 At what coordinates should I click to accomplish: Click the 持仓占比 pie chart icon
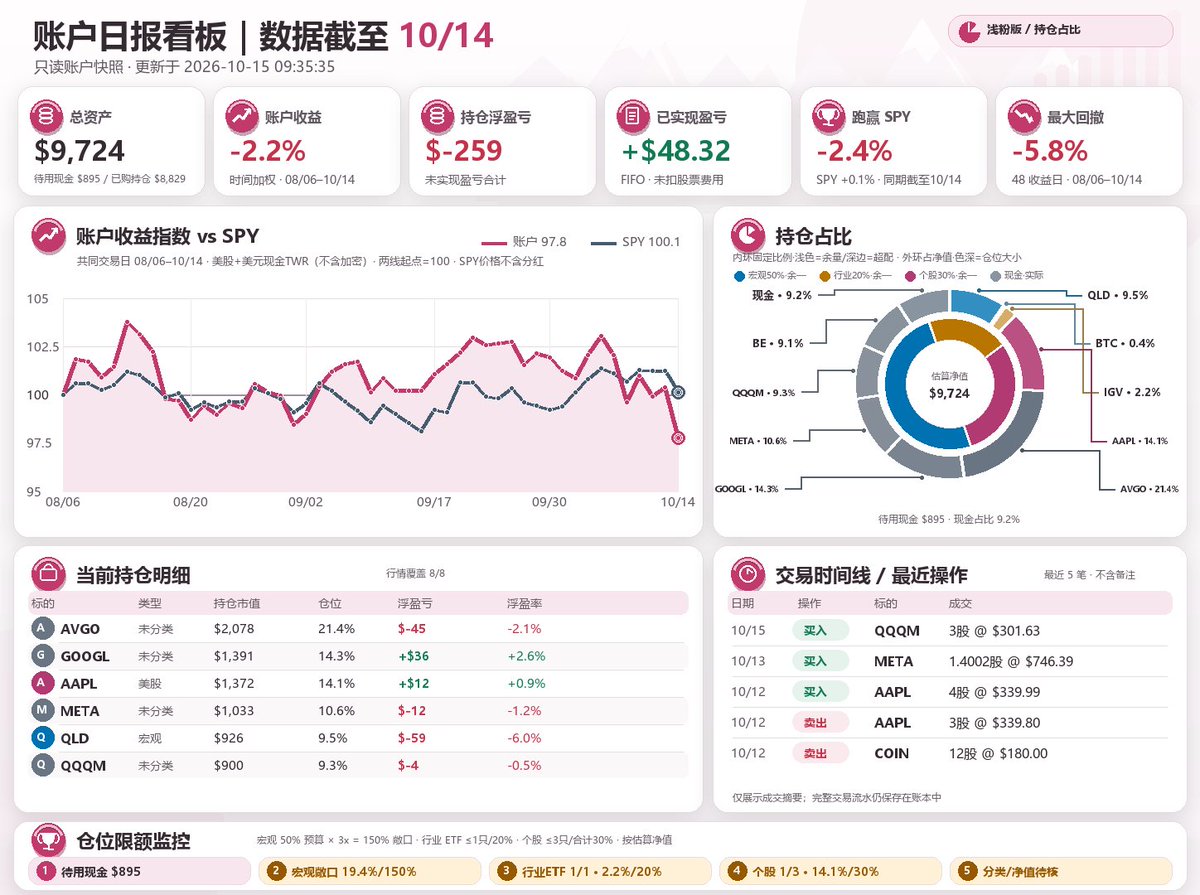tap(749, 236)
